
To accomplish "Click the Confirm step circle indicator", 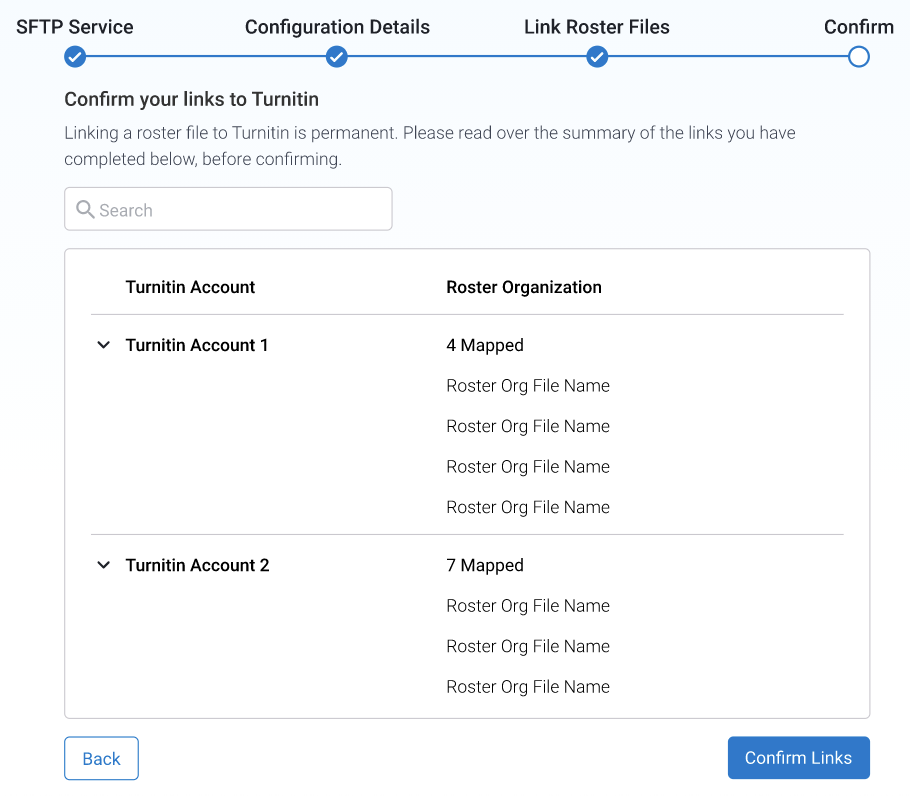I will (858, 57).
